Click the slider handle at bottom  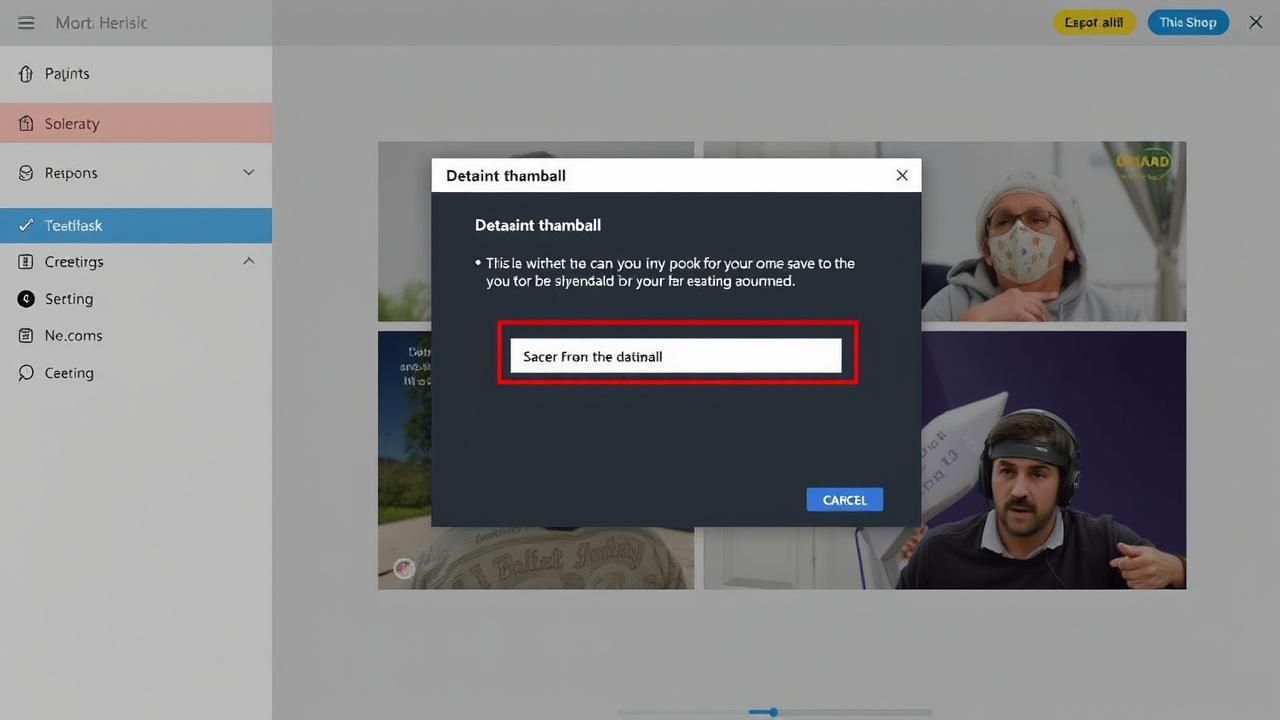[773, 712]
